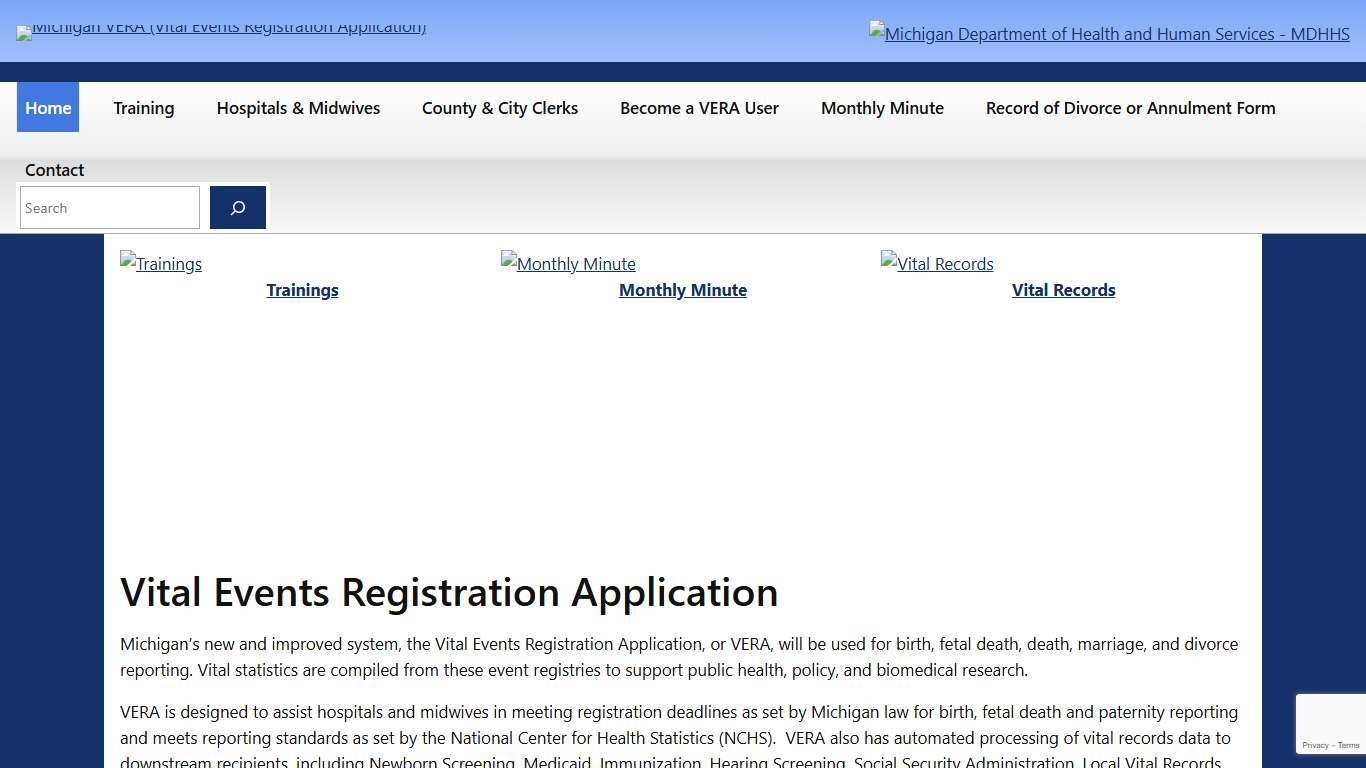Image resolution: width=1366 pixels, height=768 pixels.
Task: Open the Vital Records text link
Action: (x=1063, y=290)
